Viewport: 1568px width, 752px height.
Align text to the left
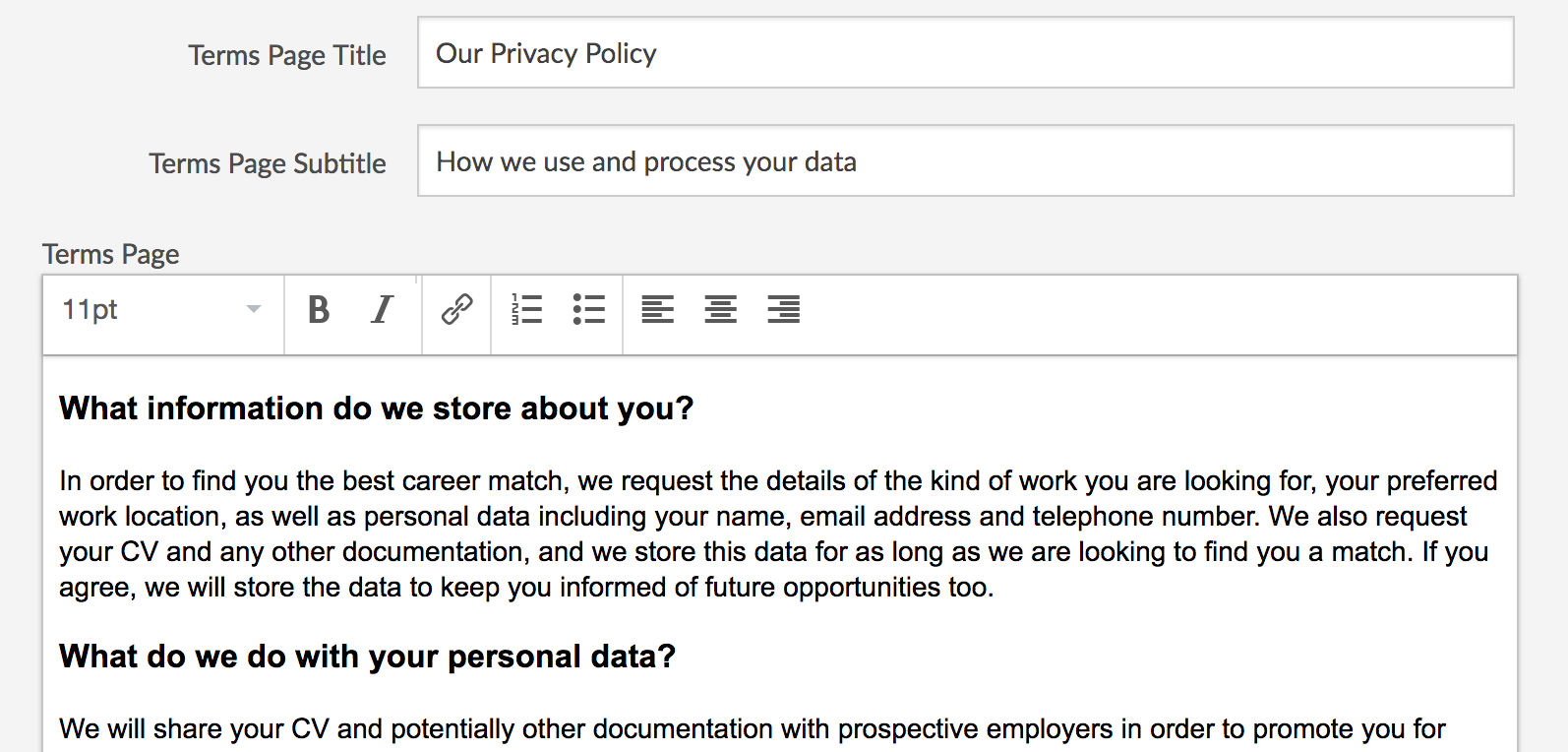click(658, 310)
